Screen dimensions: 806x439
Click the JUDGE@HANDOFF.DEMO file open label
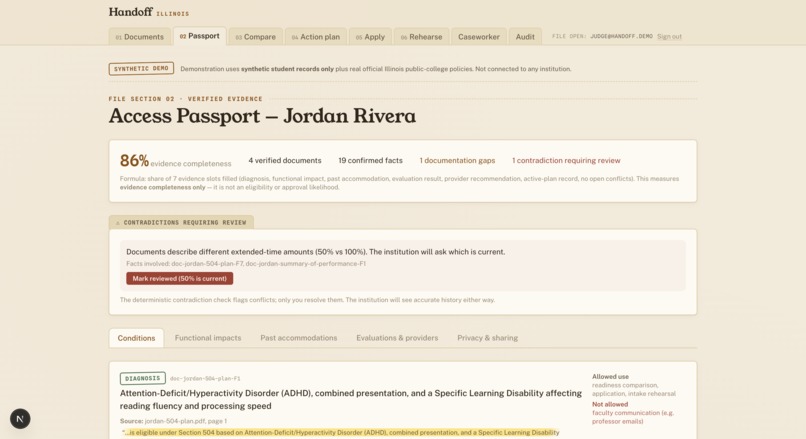pos(621,36)
